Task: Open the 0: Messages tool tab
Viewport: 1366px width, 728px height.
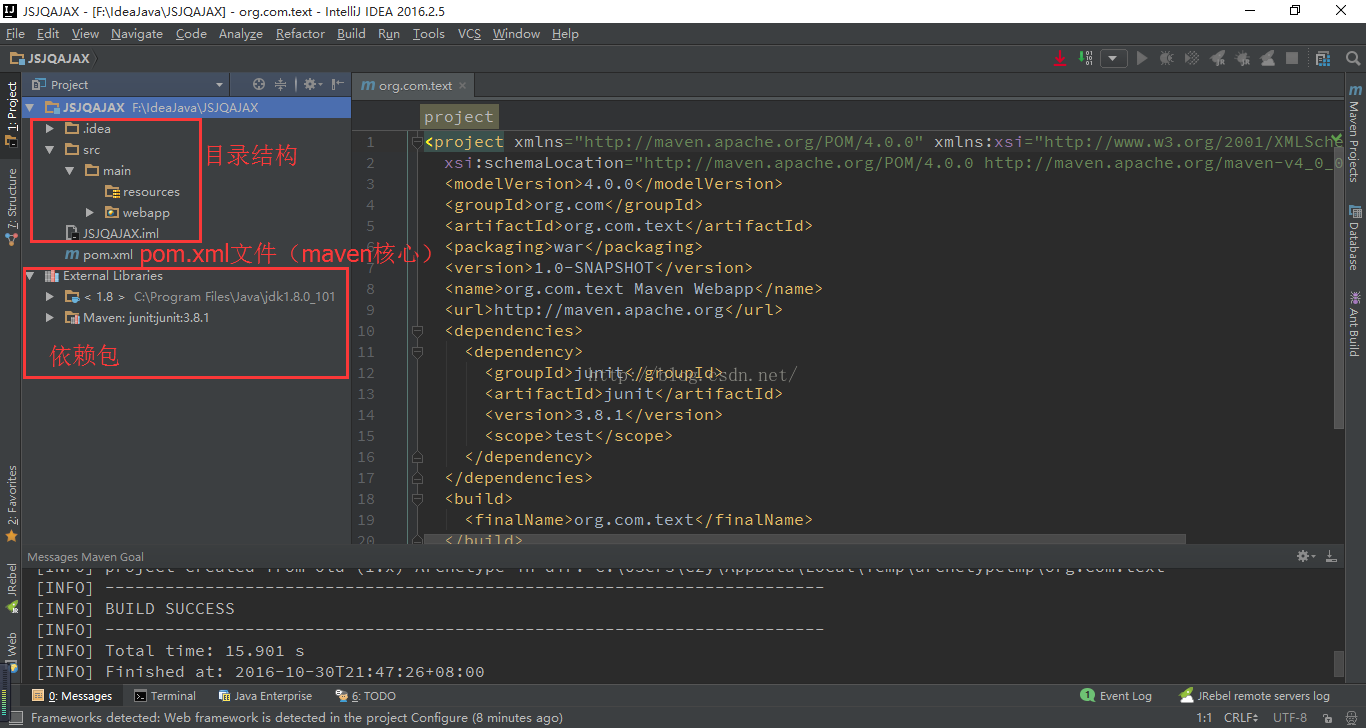Action: point(72,696)
